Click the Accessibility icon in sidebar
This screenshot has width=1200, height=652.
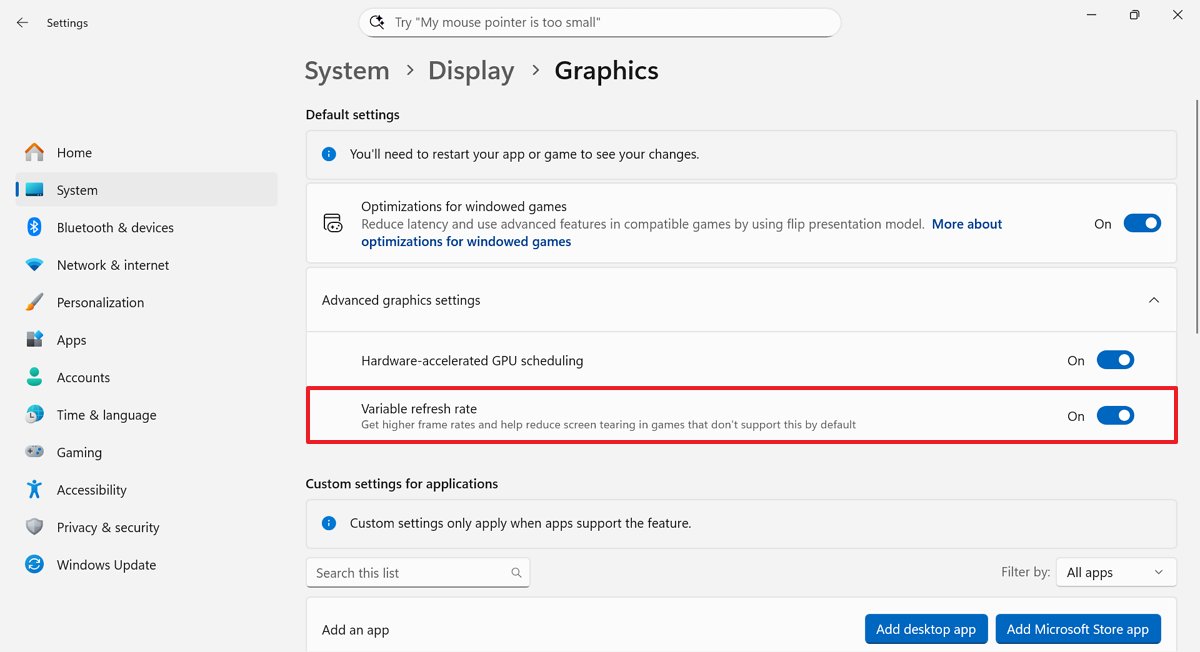(x=33, y=490)
